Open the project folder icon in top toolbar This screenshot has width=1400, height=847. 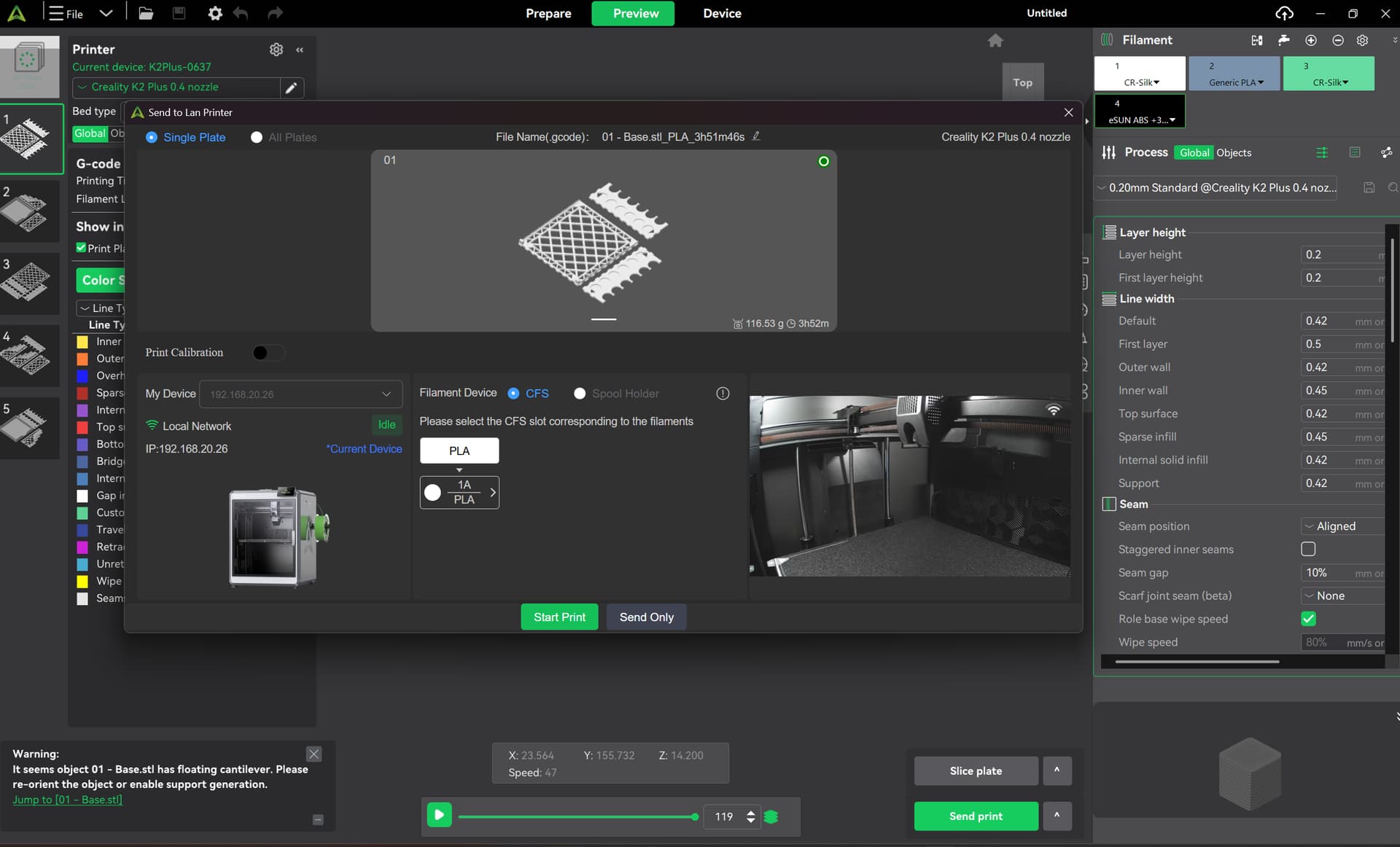[x=146, y=13]
